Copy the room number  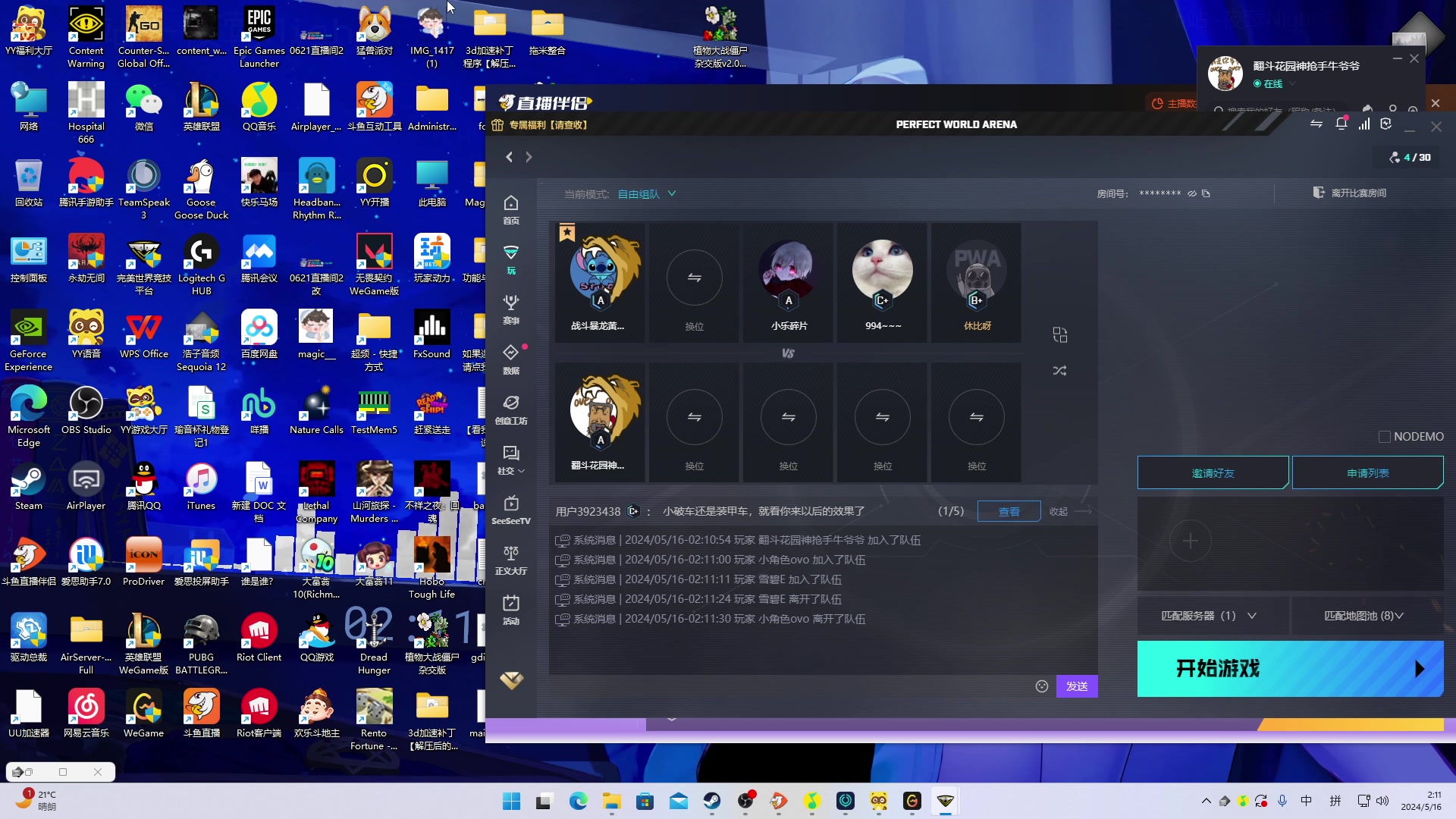(1206, 193)
